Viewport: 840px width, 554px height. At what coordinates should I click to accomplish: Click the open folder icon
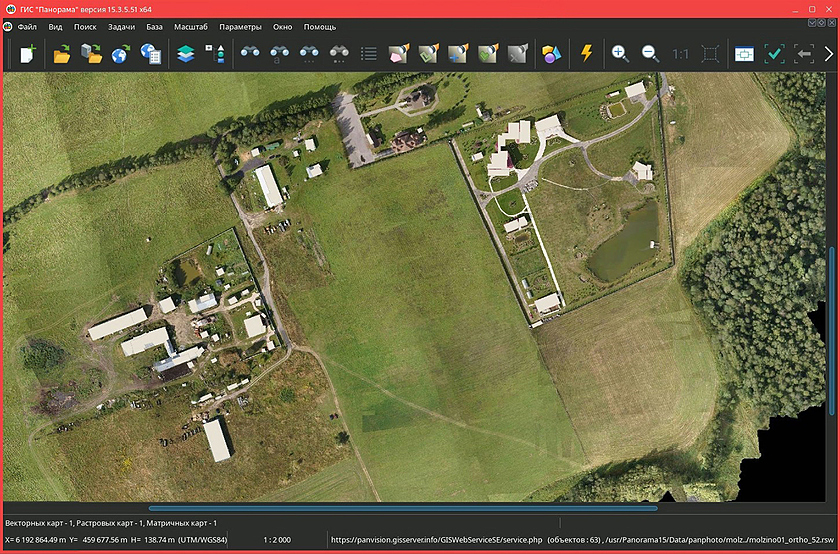[x=62, y=54]
